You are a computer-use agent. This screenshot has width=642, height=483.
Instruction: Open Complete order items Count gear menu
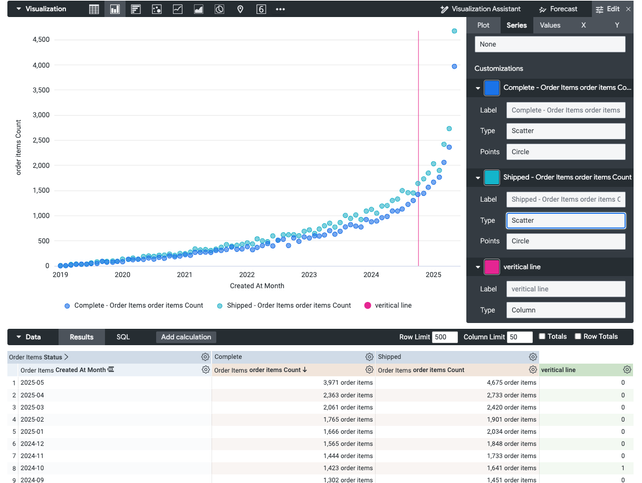(369, 370)
